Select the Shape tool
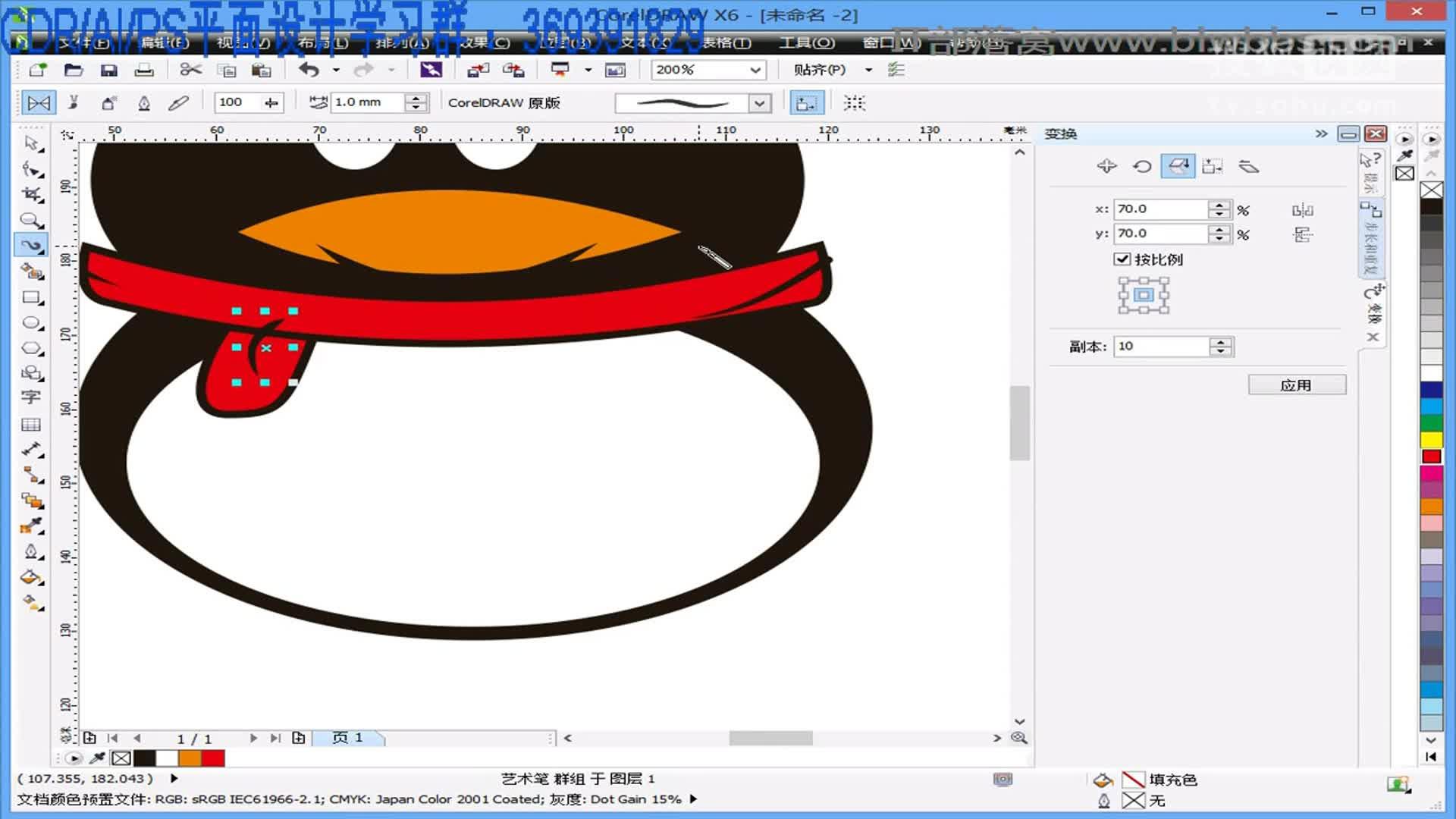The width and height of the screenshot is (1456, 819). [x=31, y=168]
